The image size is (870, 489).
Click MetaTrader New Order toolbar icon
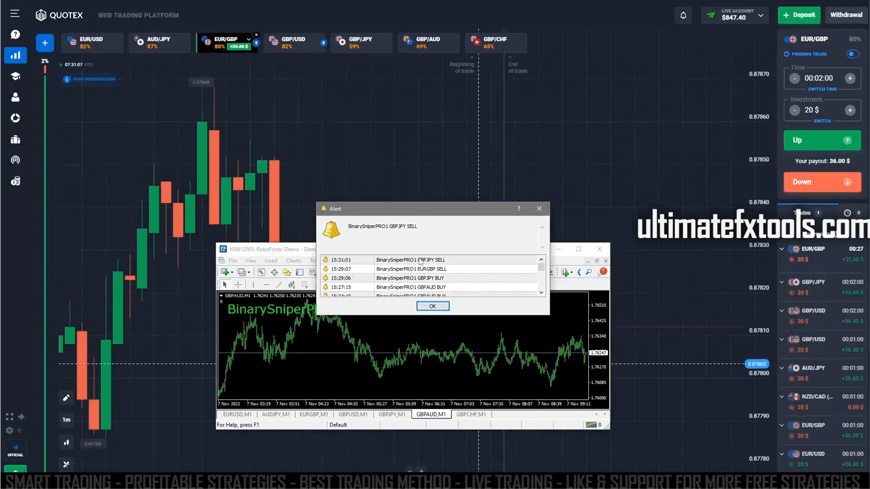click(x=225, y=272)
